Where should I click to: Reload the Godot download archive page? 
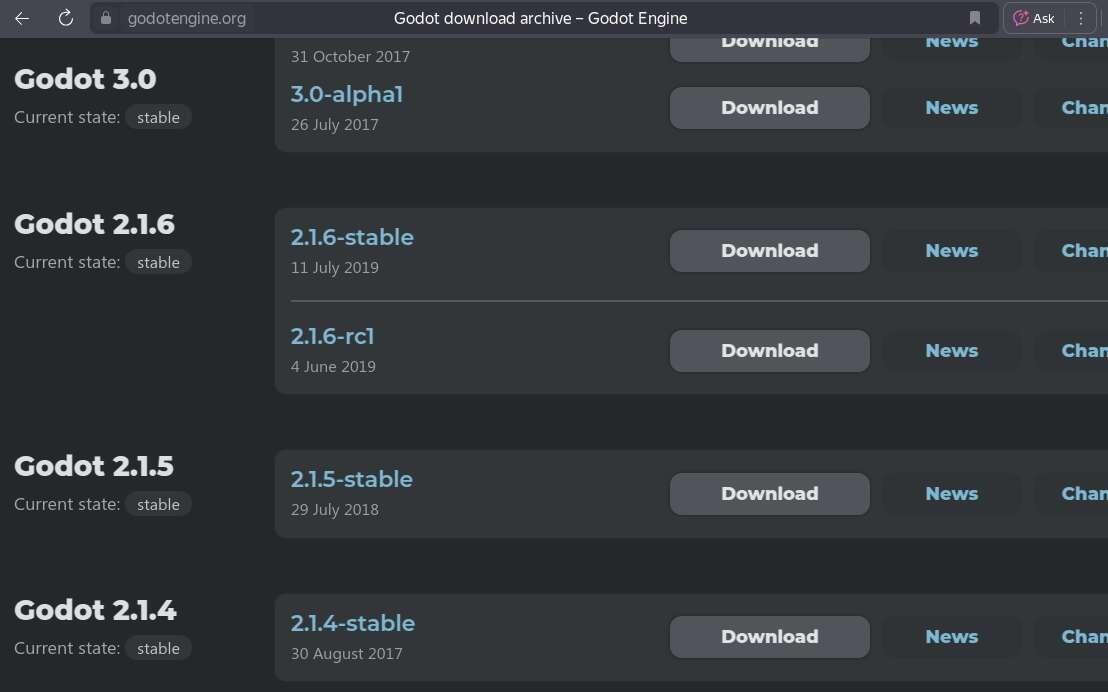pos(65,18)
